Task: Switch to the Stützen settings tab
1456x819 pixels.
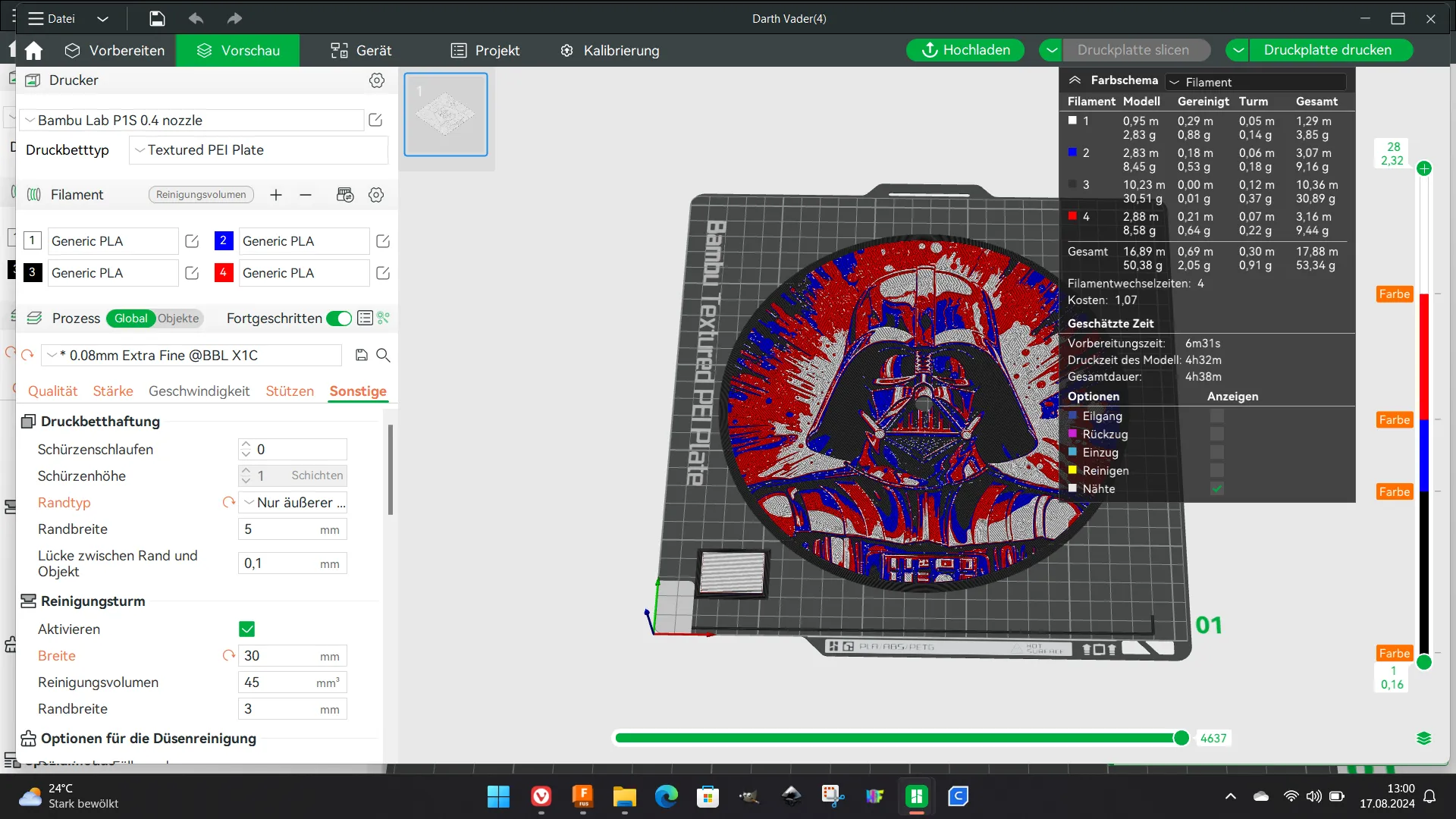Action: 290,391
